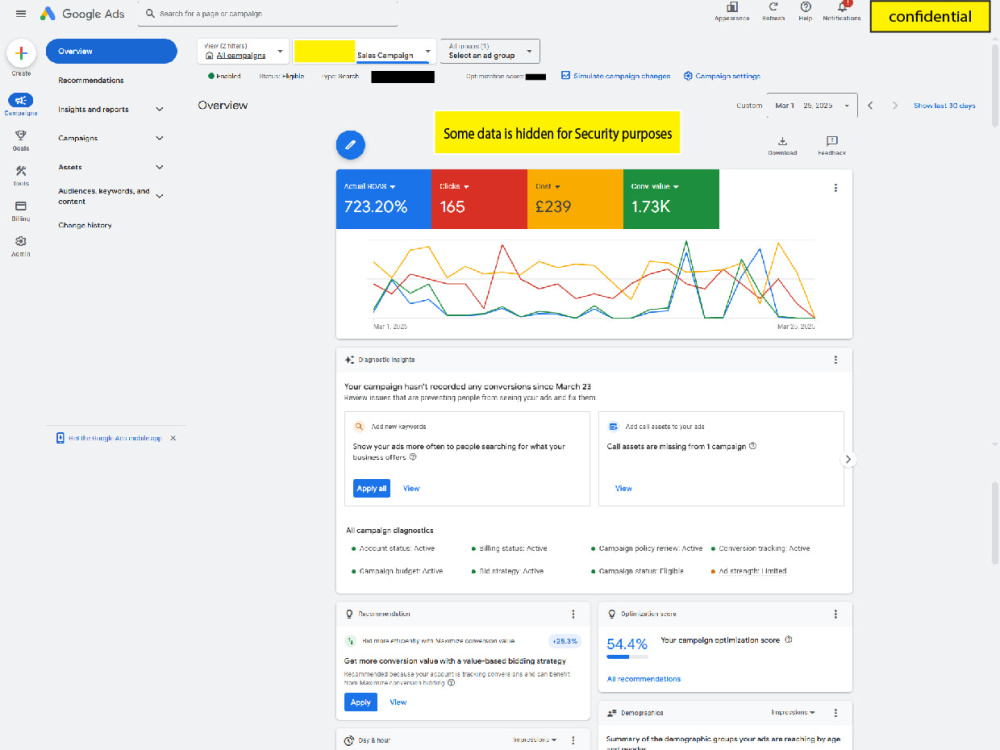Select the Overview nav item
This screenshot has height=750, width=1000.
pos(112,51)
